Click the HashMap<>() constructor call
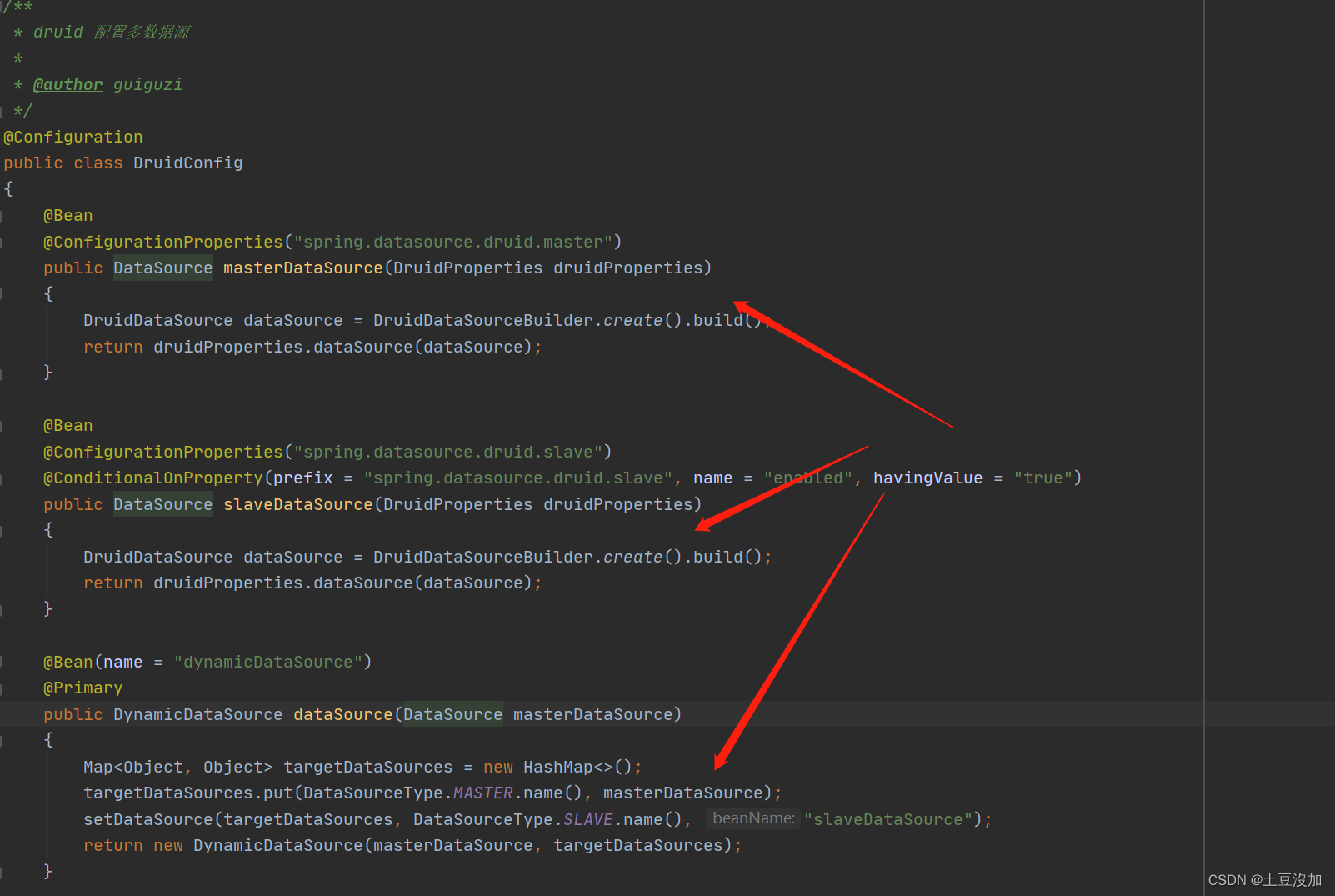The height and width of the screenshot is (896, 1335). tap(578, 767)
